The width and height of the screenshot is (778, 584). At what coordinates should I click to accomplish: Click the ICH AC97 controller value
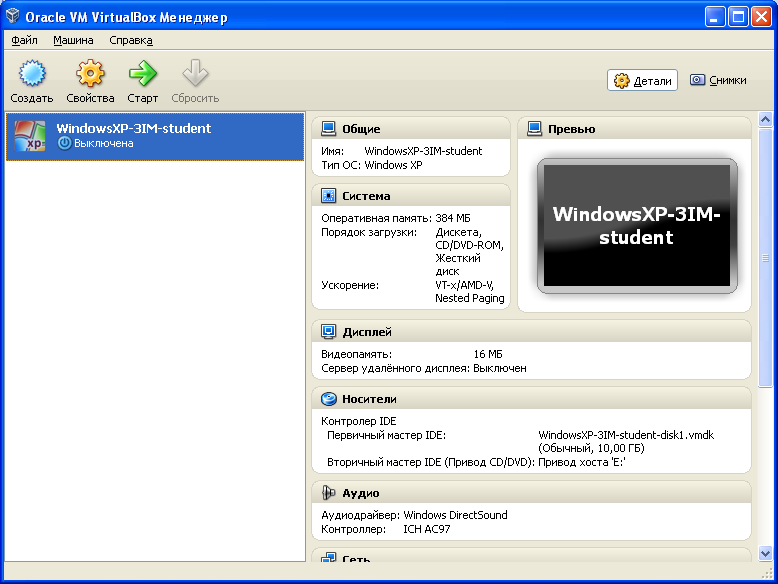coord(427,529)
